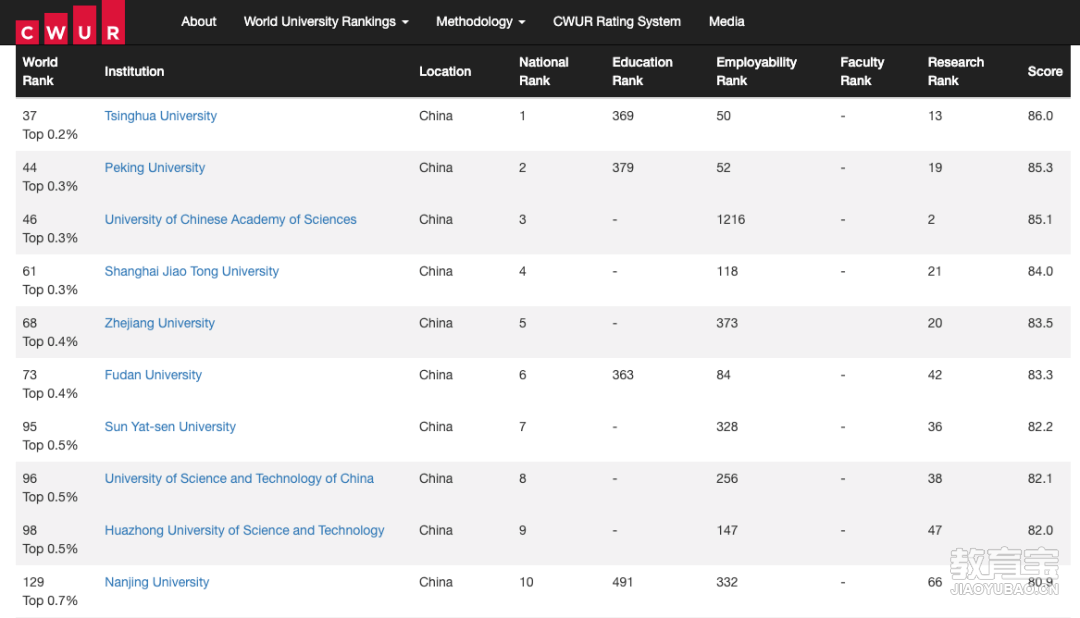
Task: Click the Faculty Rank column header
Action: pos(862,71)
